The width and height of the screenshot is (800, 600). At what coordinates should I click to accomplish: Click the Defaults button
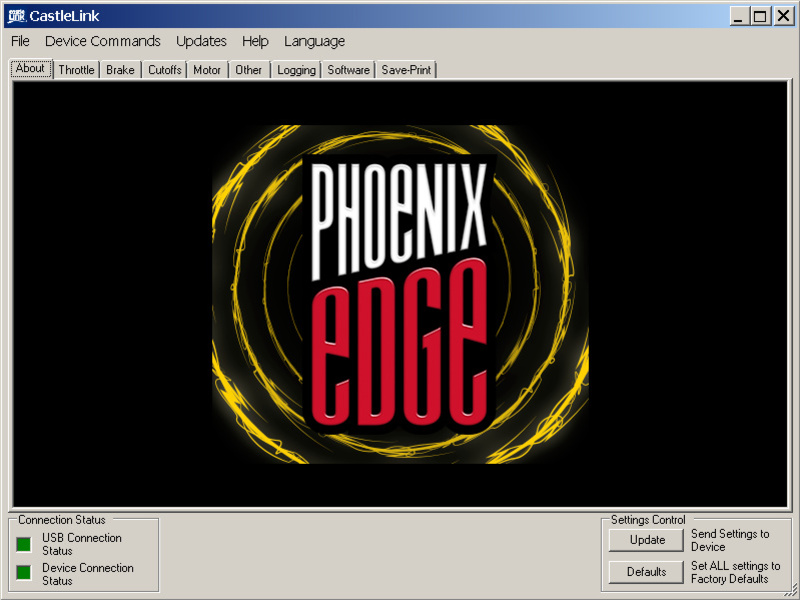(x=646, y=572)
